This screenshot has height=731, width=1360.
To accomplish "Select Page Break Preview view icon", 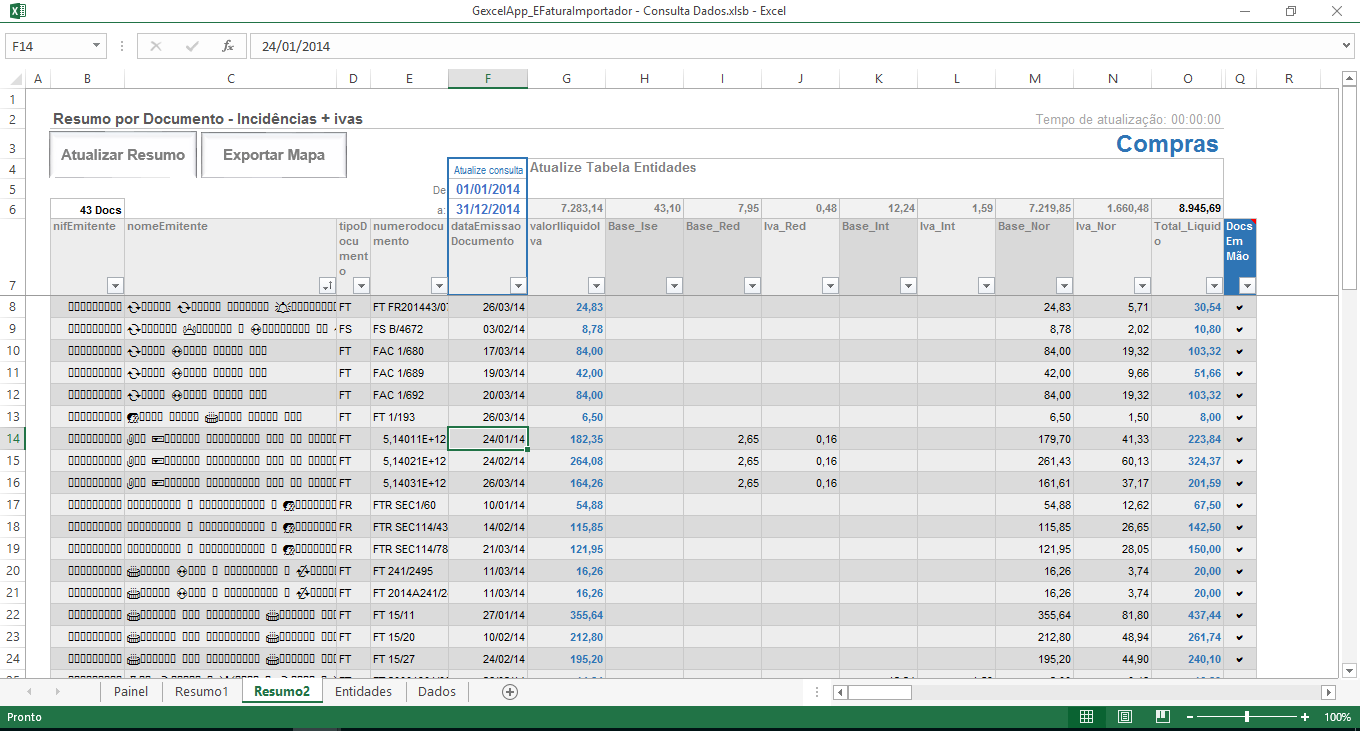I will 1162,717.
